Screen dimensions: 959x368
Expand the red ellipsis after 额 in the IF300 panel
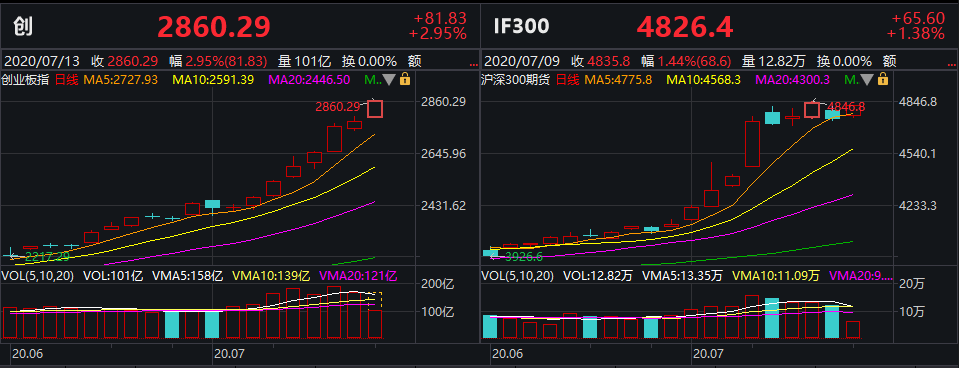pos(950,64)
